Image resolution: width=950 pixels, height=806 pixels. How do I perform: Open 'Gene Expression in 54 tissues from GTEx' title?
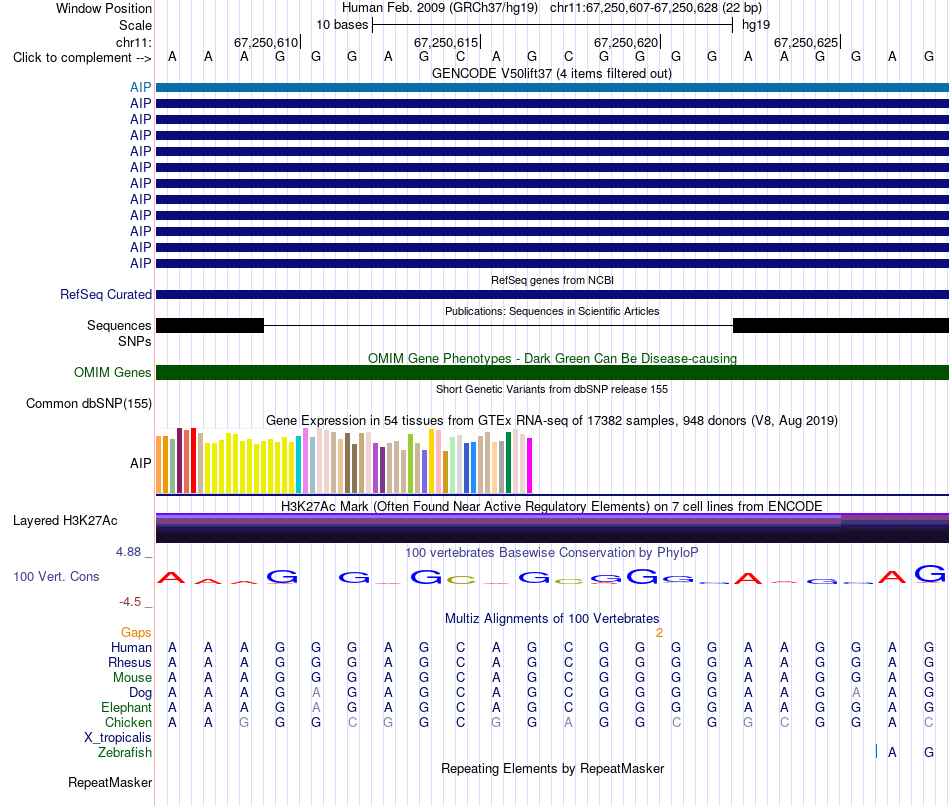[552, 421]
